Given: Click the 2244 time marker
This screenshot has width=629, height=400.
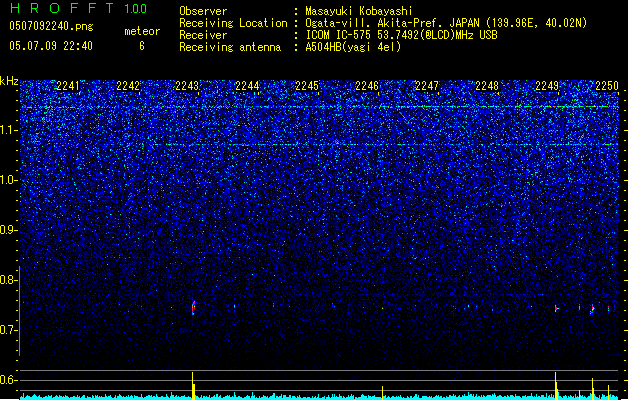Looking at the screenshot, I should coord(247,86).
